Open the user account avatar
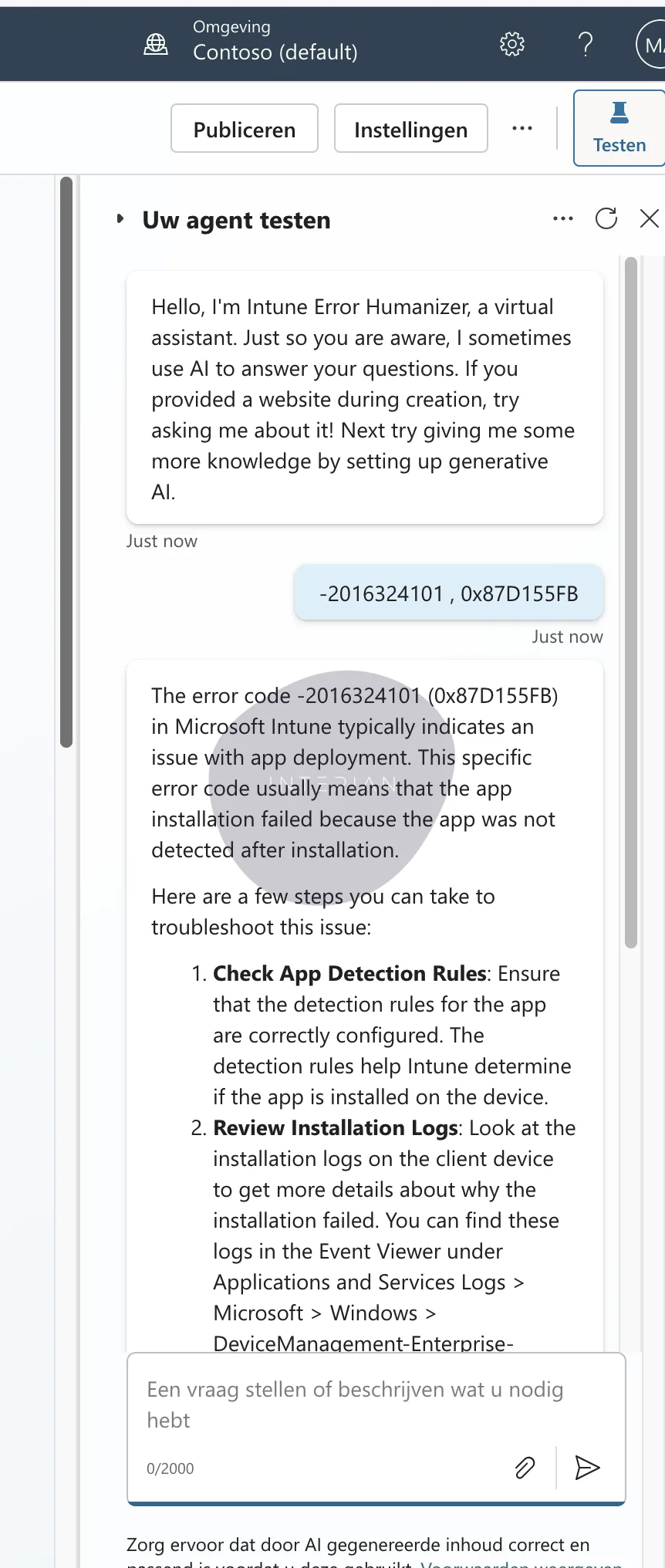The image size is (665, 1568). pyautogui.click(x=652, y=46)
